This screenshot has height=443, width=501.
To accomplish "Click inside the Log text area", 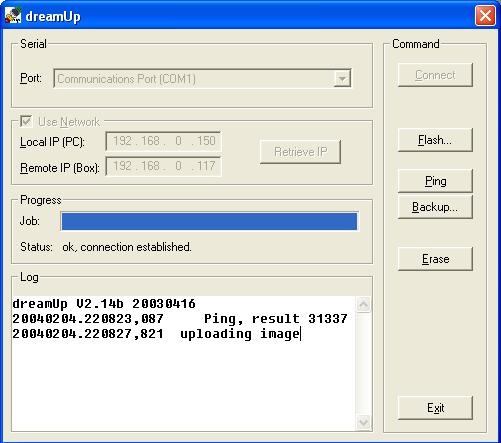I will 184,363.
